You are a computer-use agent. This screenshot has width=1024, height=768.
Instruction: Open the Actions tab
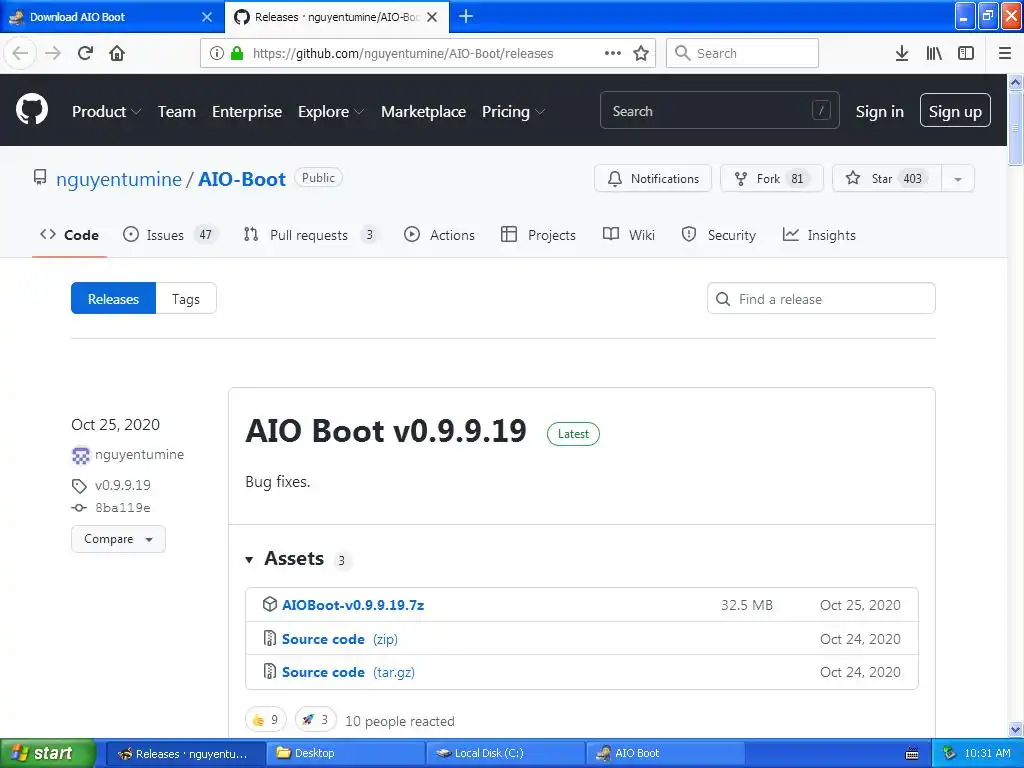(x=440, y=235)
